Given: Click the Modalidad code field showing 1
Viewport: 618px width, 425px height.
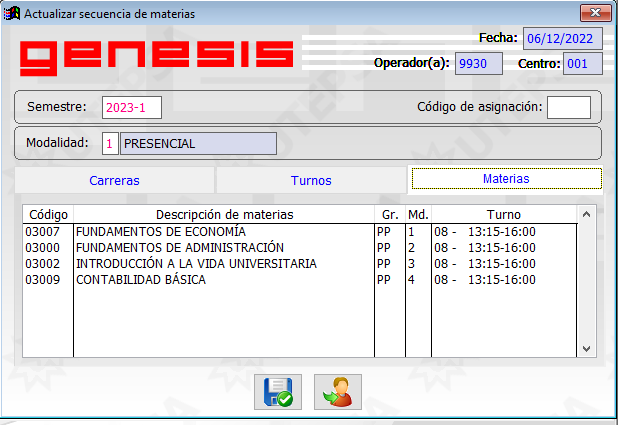Looking at the screenshot, I should (x=110, y=144).
